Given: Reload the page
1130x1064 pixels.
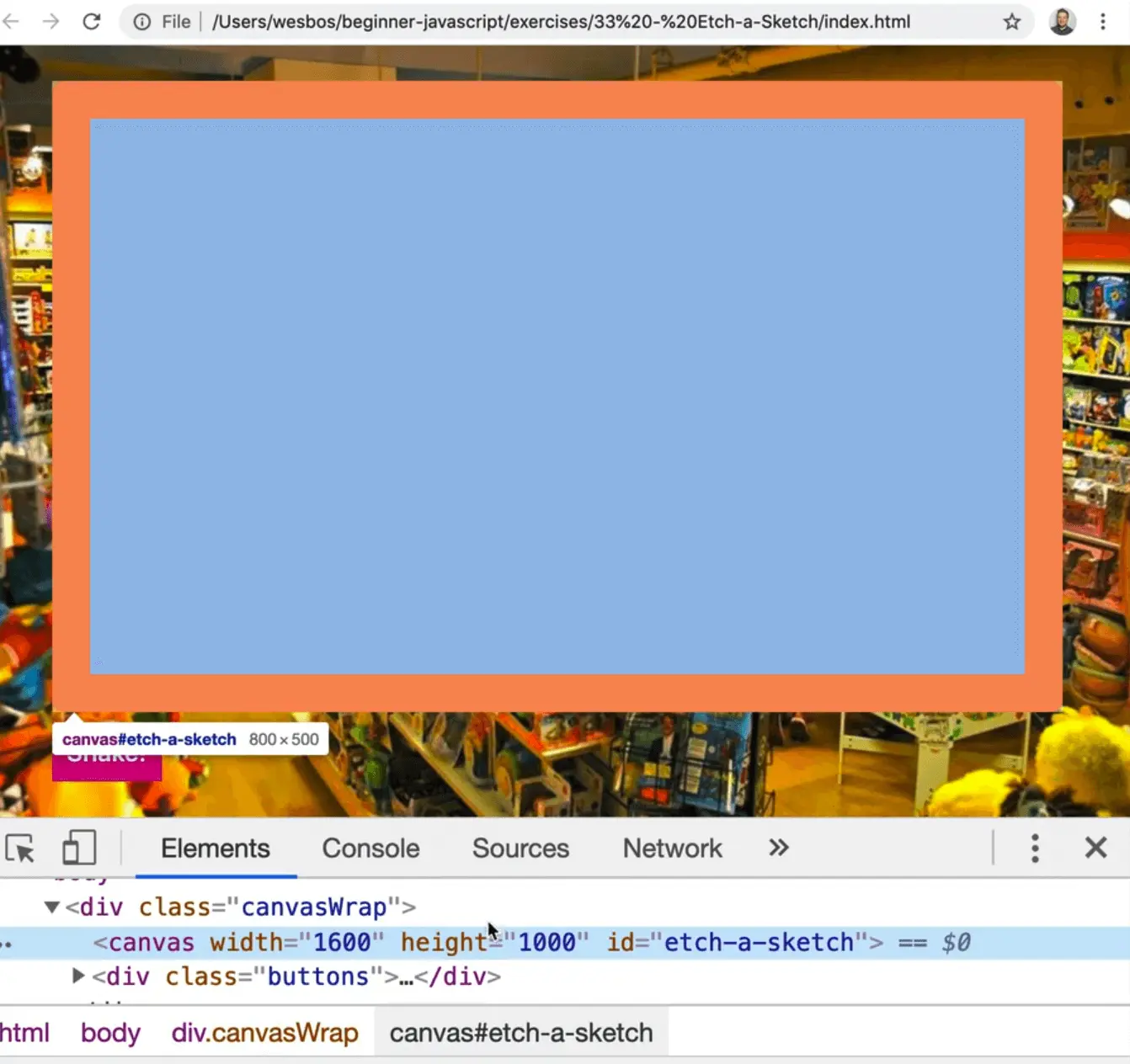Looking at the screenshot, I should pos(92,22).
